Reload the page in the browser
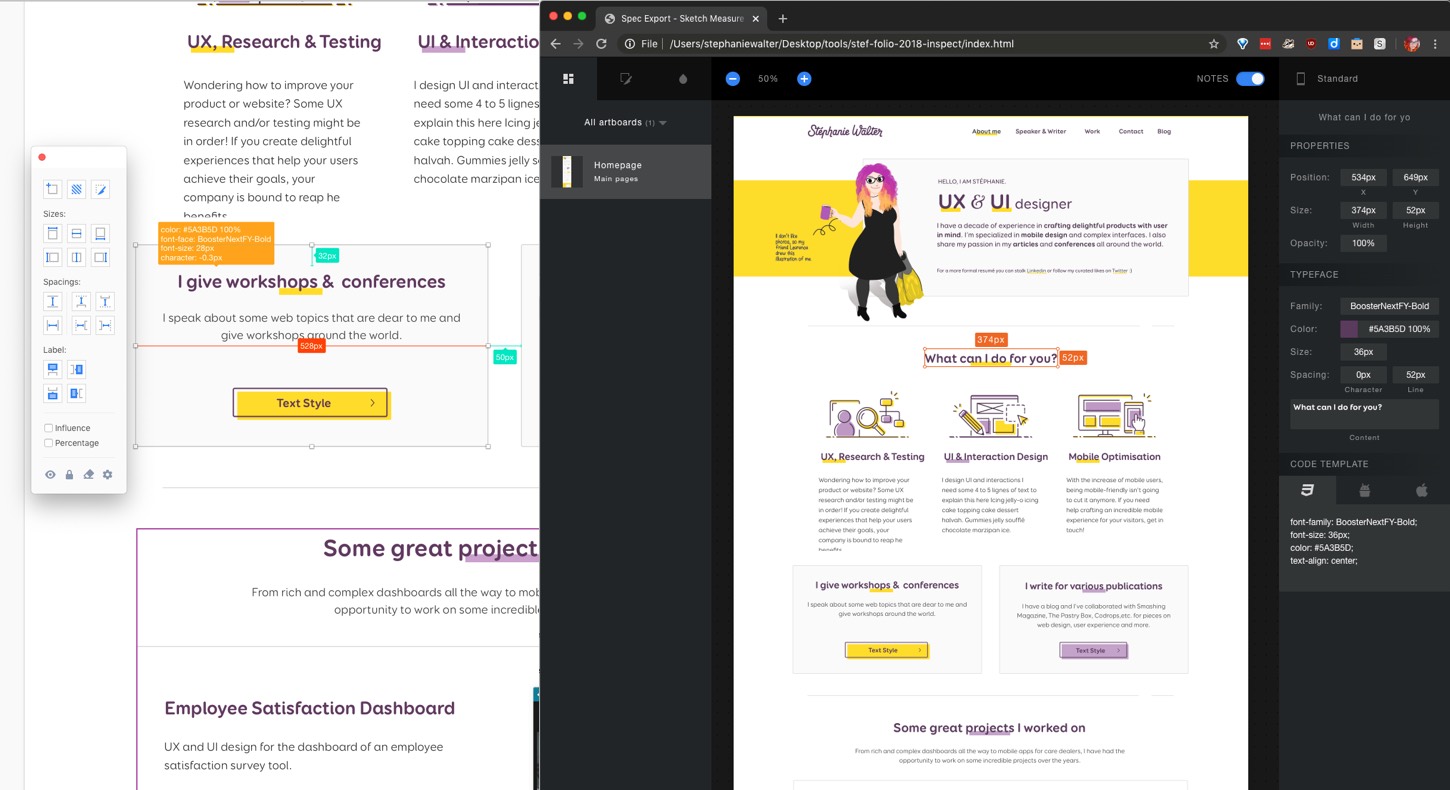 602,44
